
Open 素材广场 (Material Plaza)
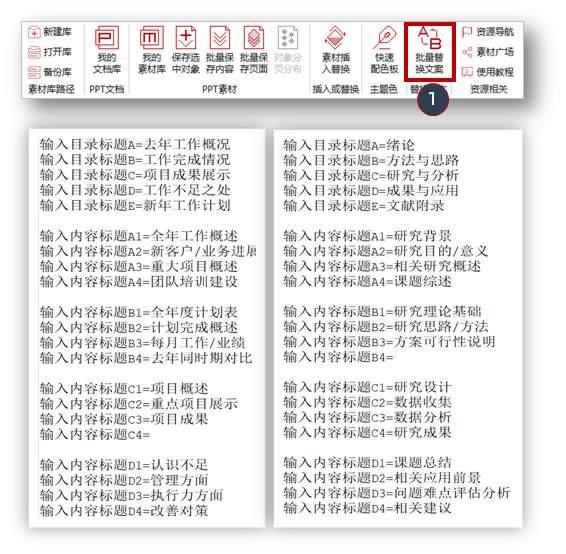pos(488,52)
